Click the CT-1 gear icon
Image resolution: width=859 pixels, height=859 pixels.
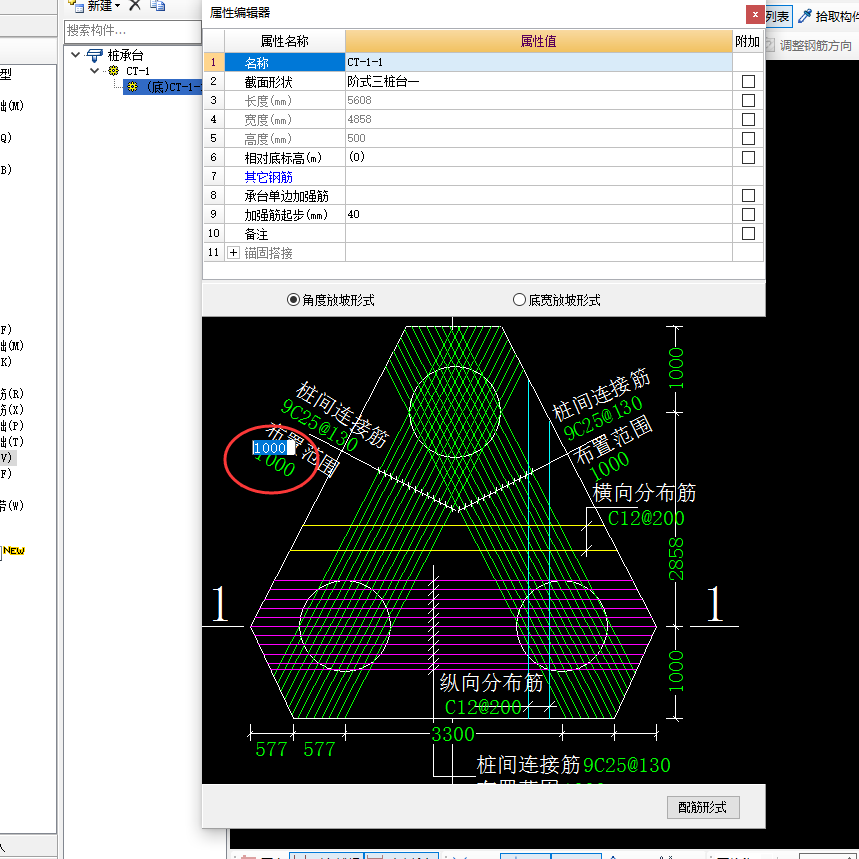click(x=113, y=71)
